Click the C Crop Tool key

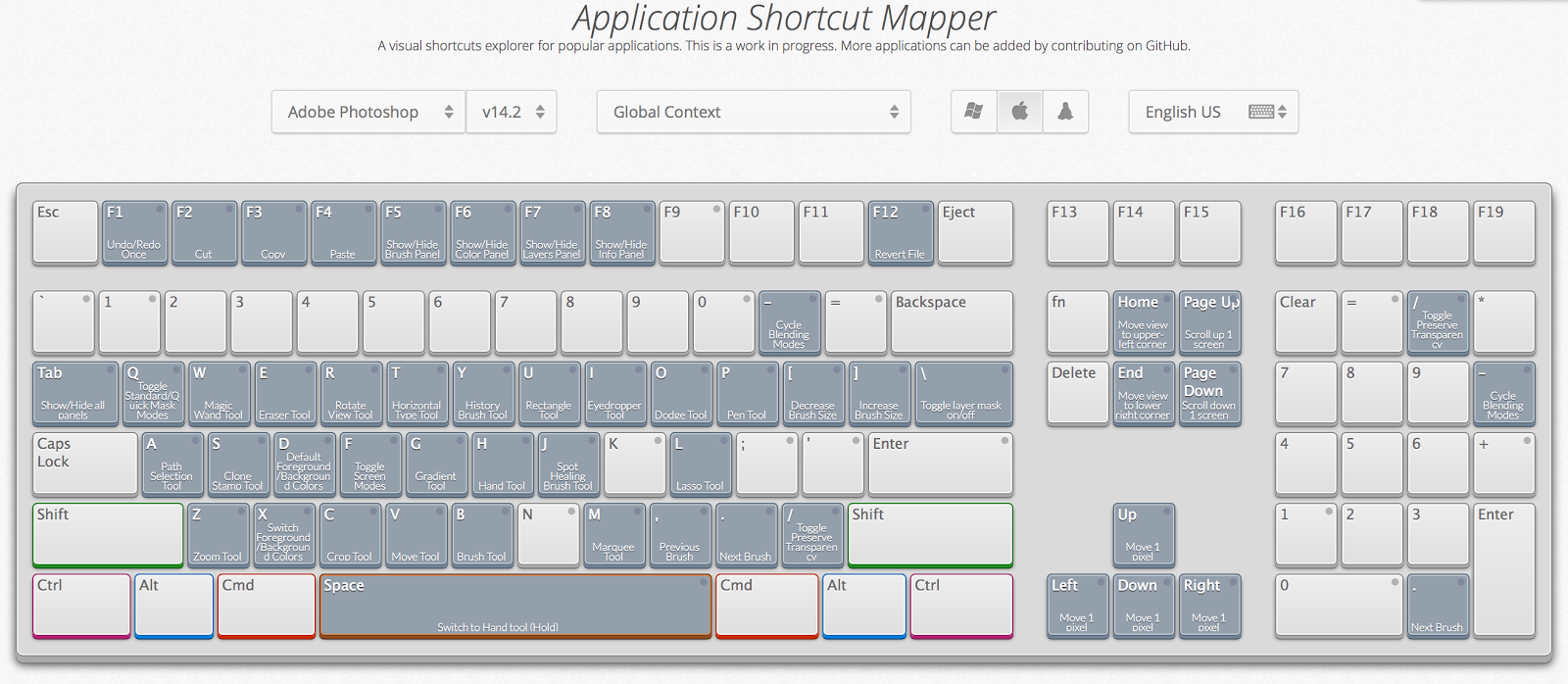tap(351, 534)
